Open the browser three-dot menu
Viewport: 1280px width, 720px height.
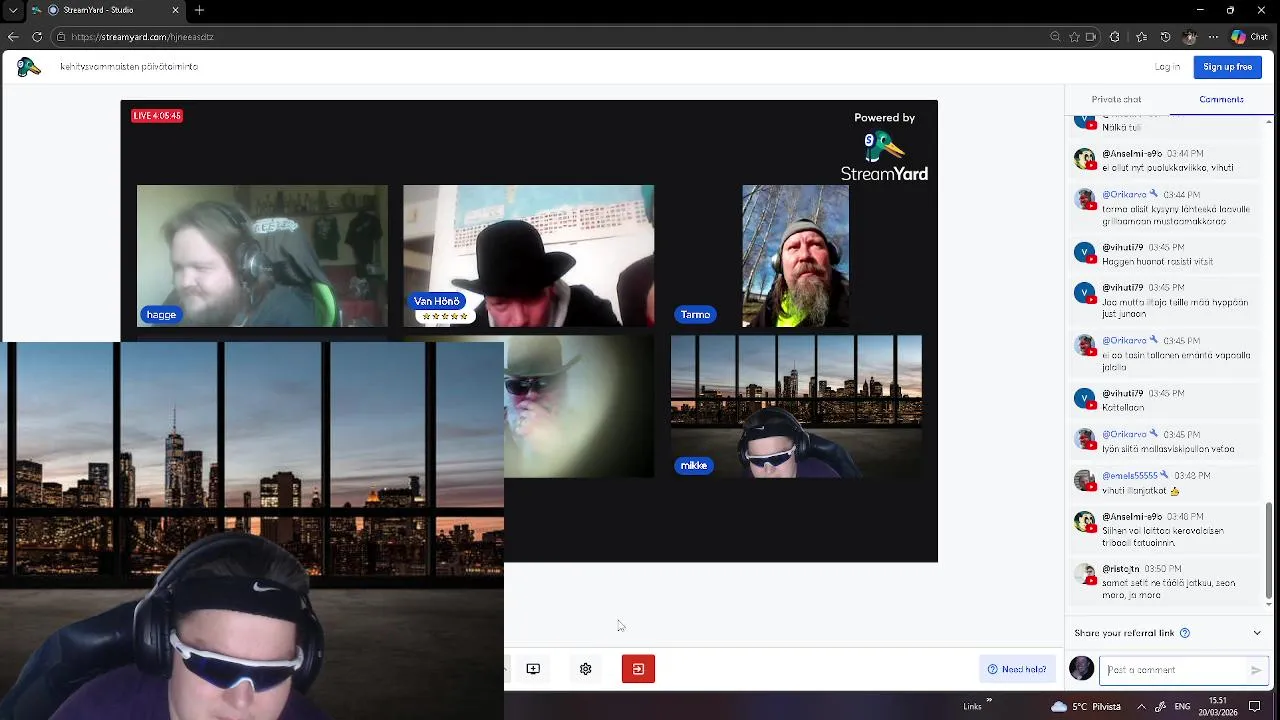pyautogui.click(x=1214, y=37)
